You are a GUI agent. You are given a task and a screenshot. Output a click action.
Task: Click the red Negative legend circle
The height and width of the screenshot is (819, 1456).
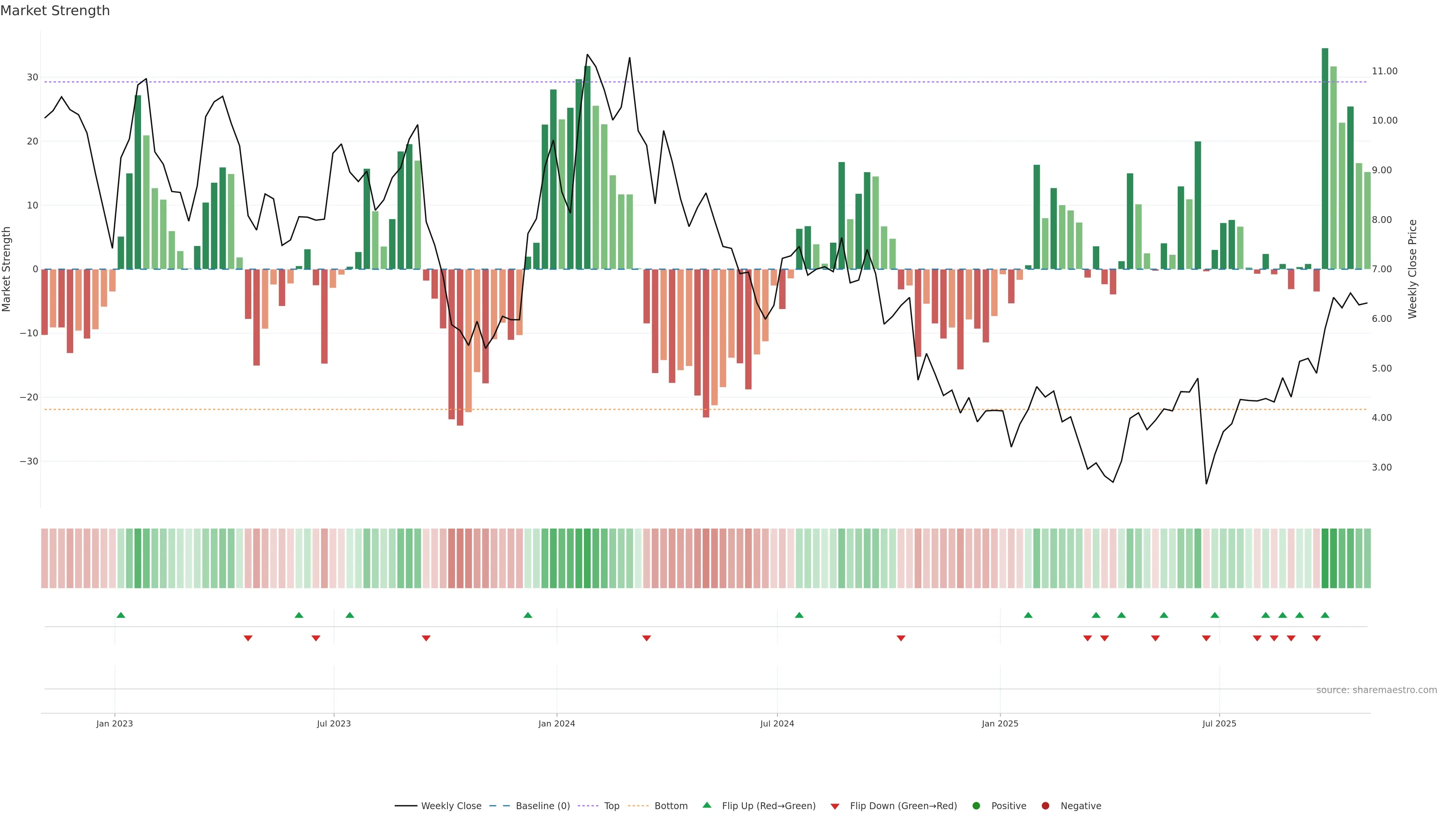click(1045, 805)
